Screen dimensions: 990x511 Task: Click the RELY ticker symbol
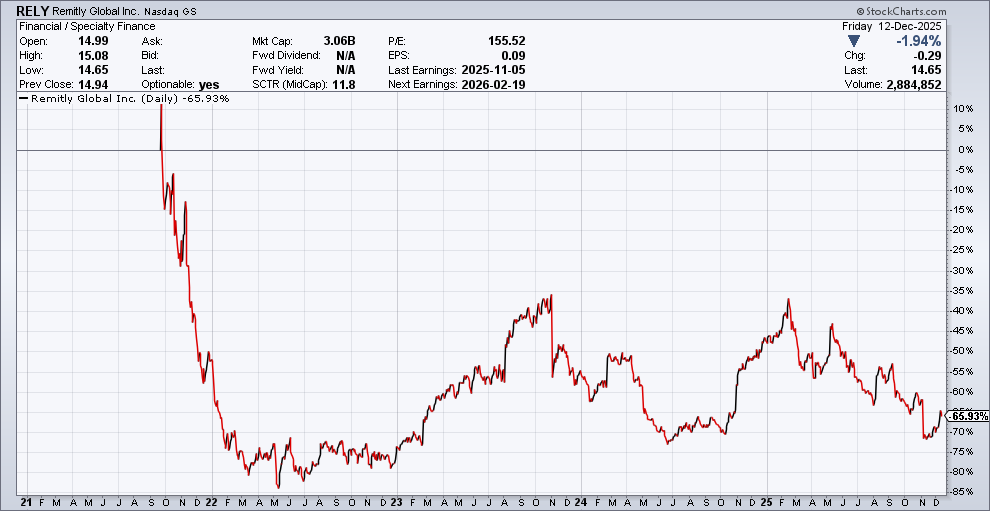32,9
